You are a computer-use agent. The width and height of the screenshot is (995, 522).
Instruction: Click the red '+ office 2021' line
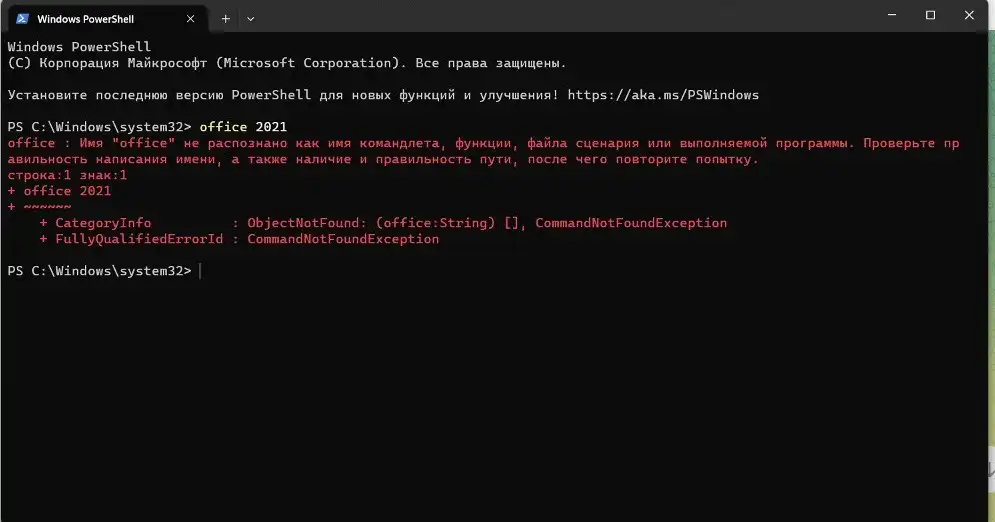coord(59,191)
